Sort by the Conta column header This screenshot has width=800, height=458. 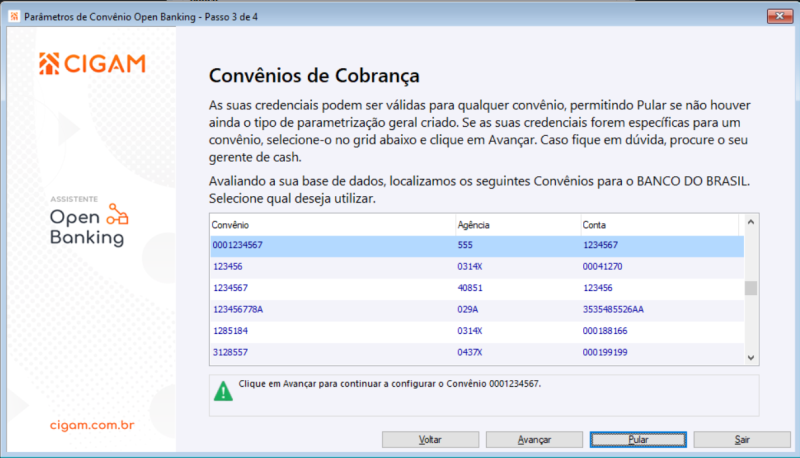tap(660, 225)
